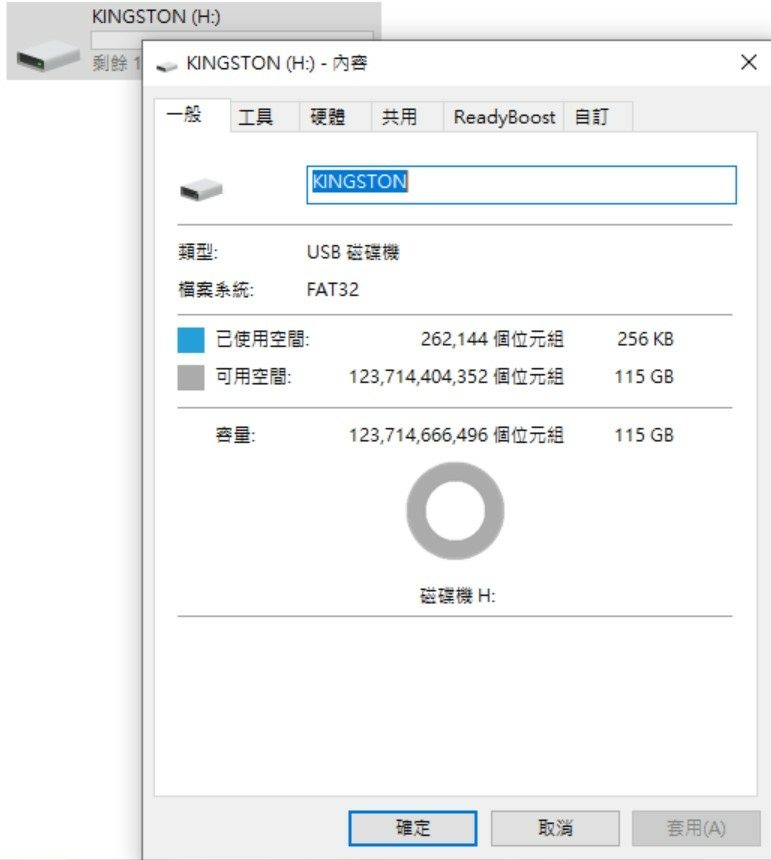Click the 'KINGSTON (H:)' drive name in Explorer
Screen dimensions: 771x860
pos(156,16)
